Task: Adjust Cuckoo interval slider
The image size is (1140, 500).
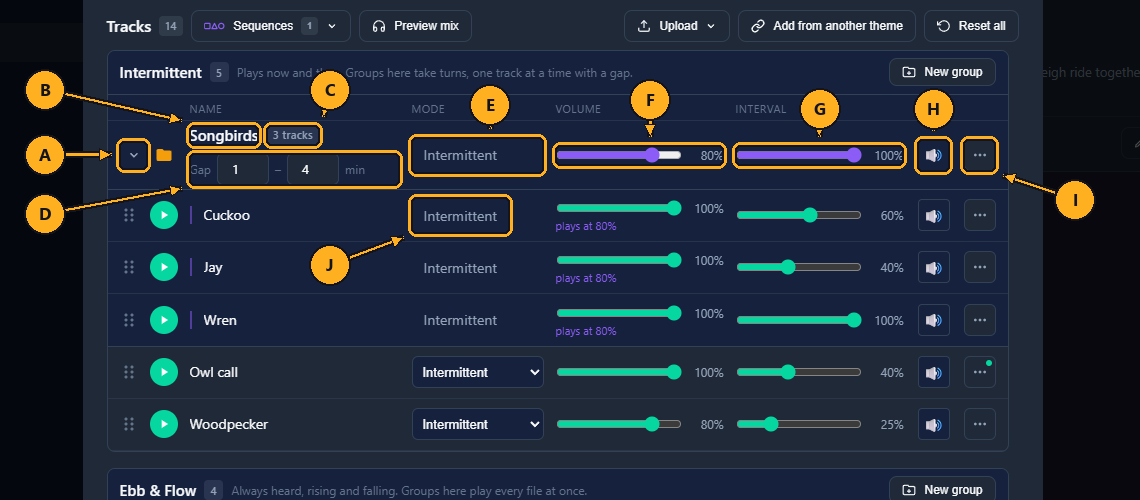Action: 799,215
